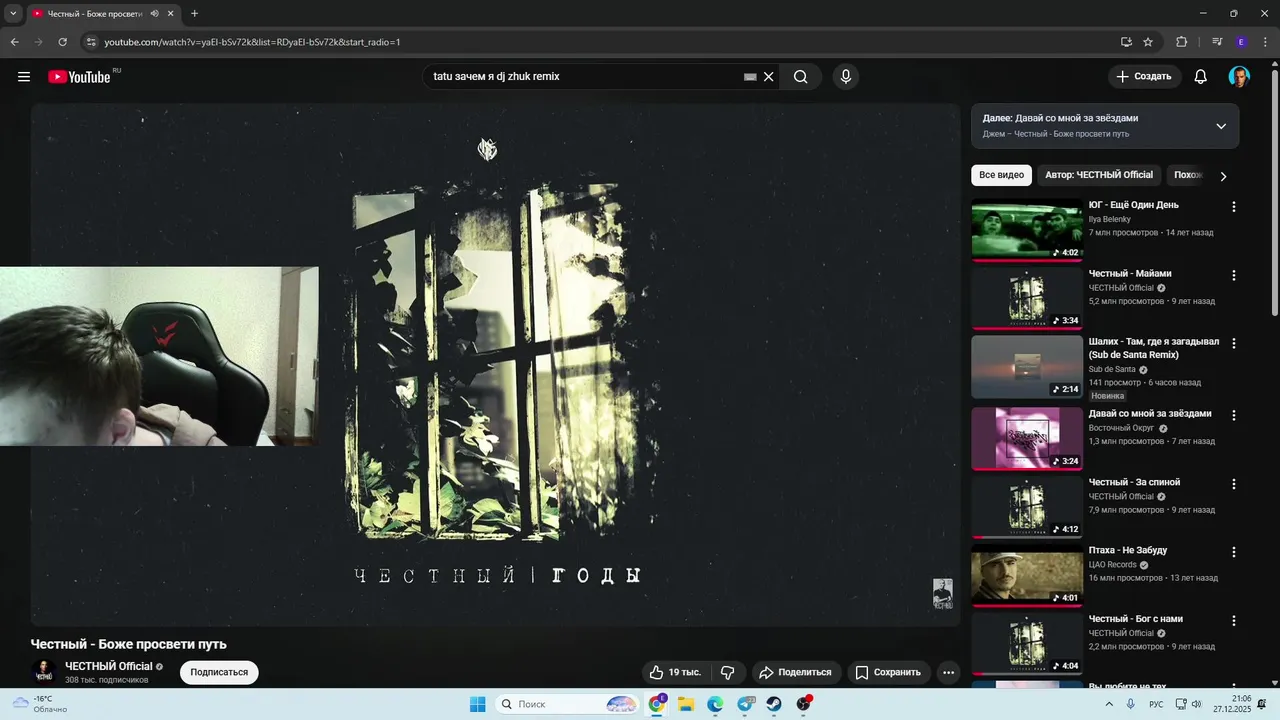Expand the Далее playlist panel chevron
1280x720 pixels.
pyautogui.click(x=1221, y=126)
